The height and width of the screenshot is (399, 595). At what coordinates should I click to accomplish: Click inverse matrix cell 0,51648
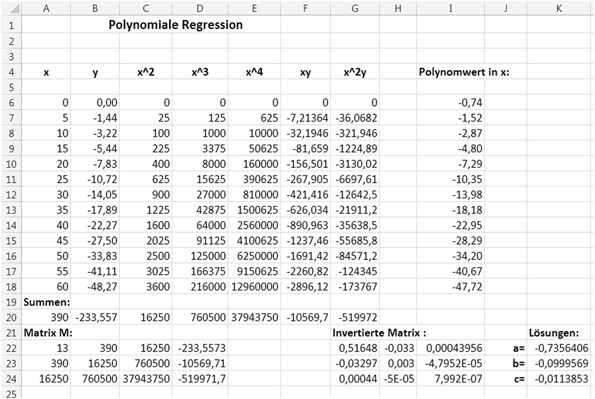tap(355, 348)
